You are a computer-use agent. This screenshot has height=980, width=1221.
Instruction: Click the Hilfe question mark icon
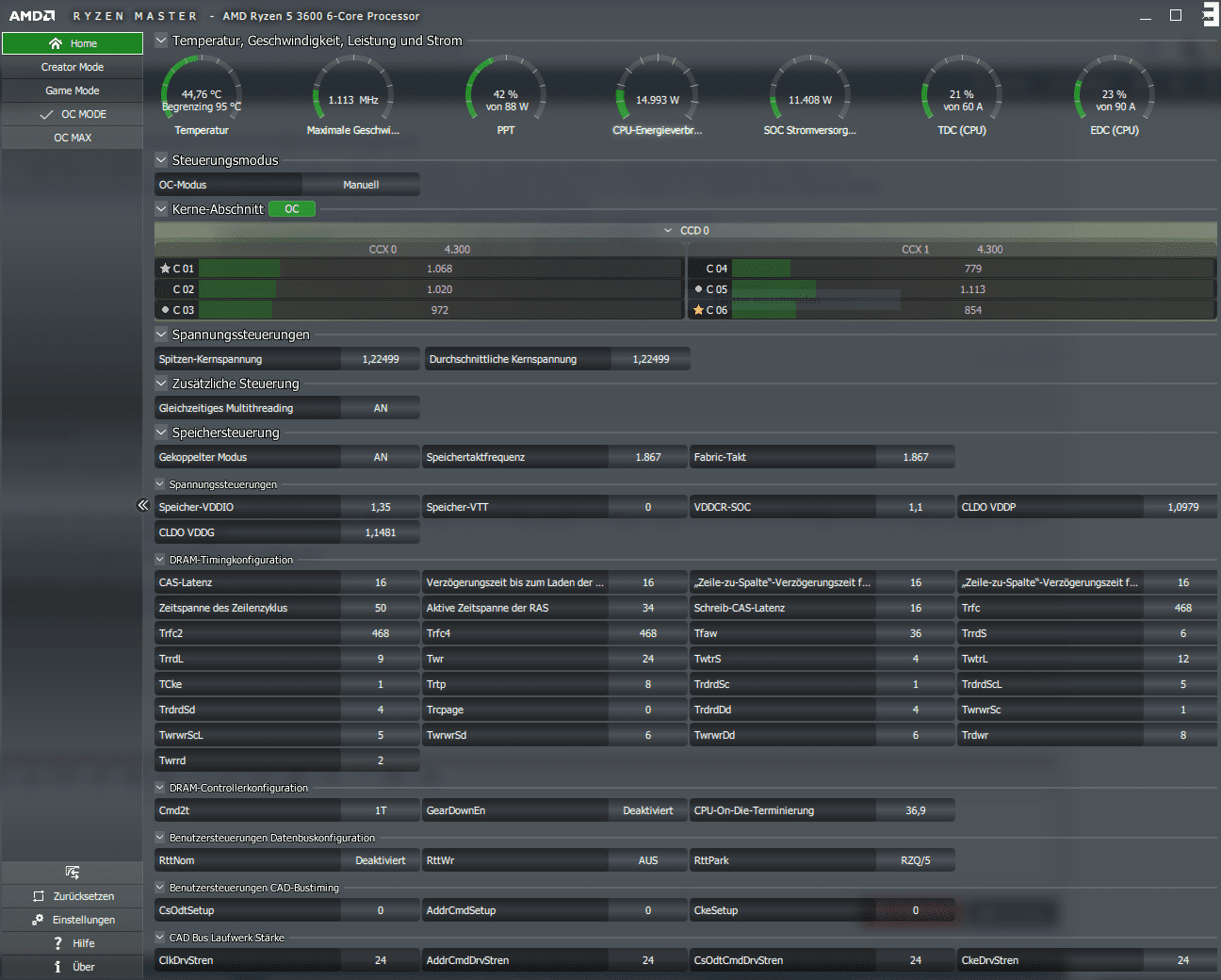pos(58,943)
